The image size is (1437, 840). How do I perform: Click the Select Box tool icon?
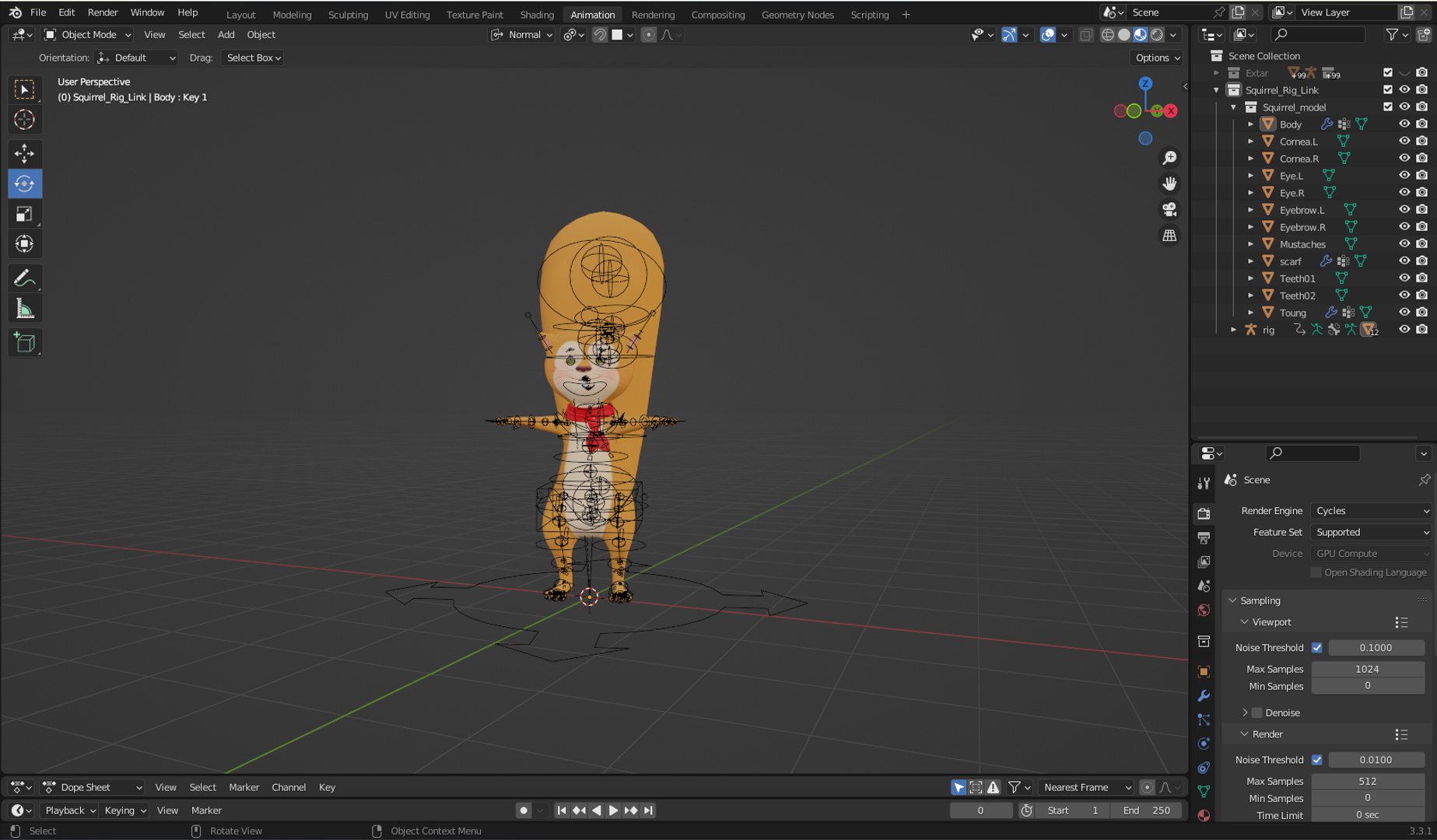coord(24,89)
